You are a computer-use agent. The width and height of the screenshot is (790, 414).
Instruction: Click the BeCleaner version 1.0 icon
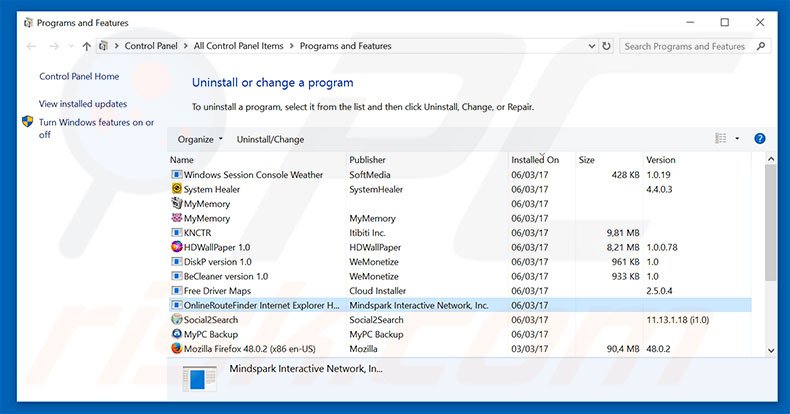176,276
